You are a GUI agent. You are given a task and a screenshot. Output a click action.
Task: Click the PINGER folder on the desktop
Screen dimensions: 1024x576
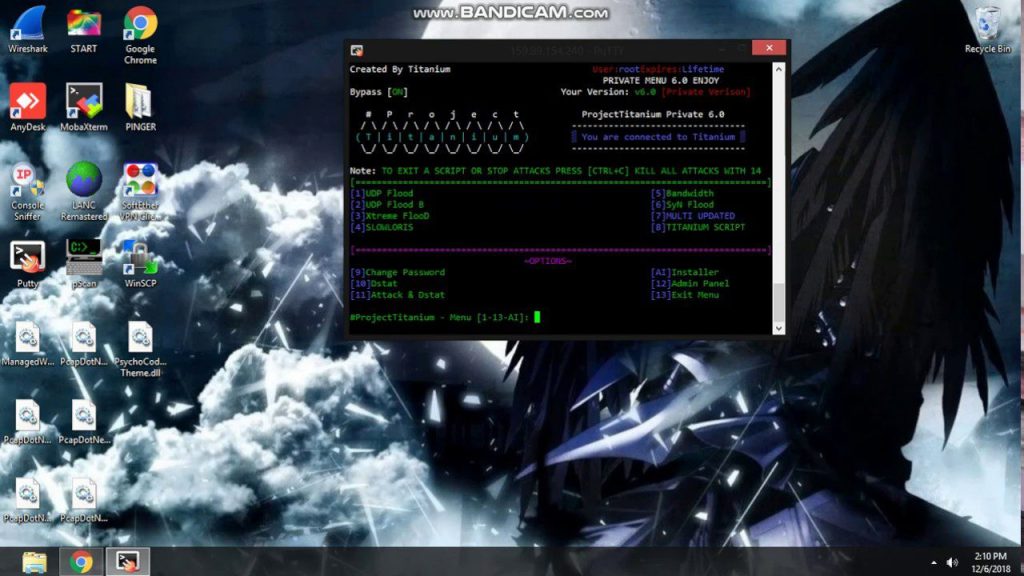click(140, 102)
